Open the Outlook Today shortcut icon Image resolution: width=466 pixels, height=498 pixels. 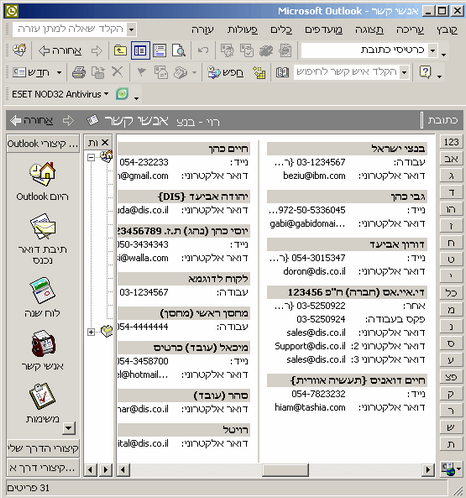pos(42,174)
